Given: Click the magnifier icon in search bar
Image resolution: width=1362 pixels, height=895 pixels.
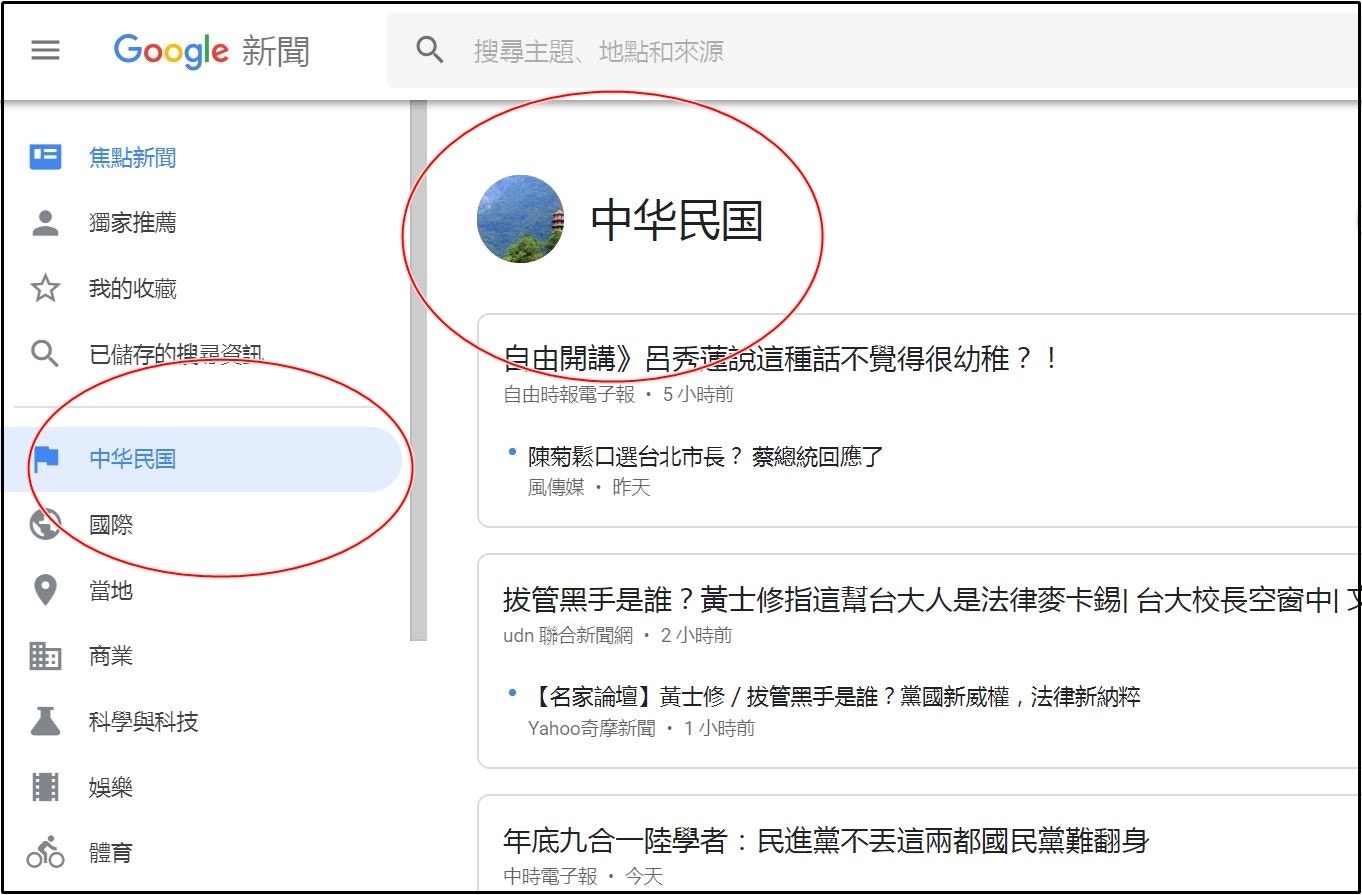Looking at the screenshot, I should [x=430, y=51].
